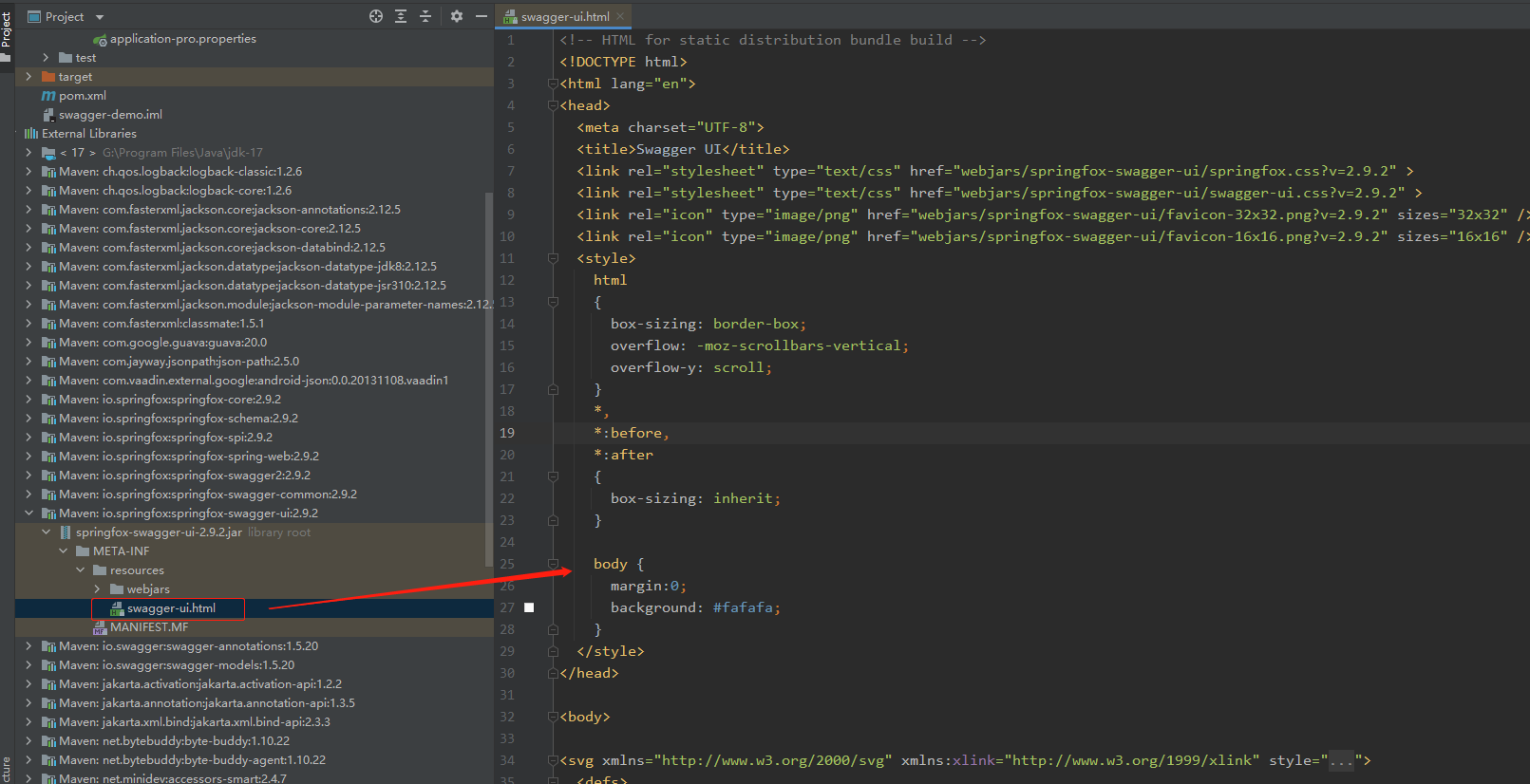1530x784 pixels.
Task: Click the title Swagger UI code line
Action: click(683, 149)
